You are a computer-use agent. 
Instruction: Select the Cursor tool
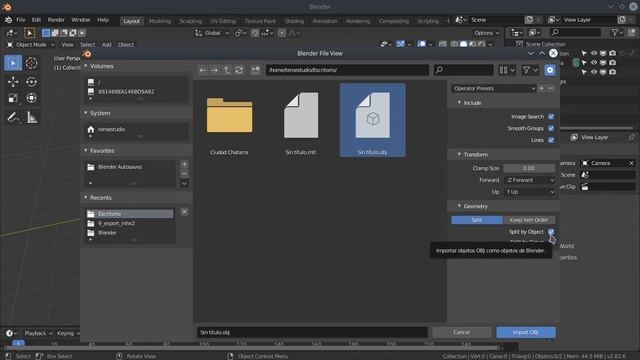(31, 63)
